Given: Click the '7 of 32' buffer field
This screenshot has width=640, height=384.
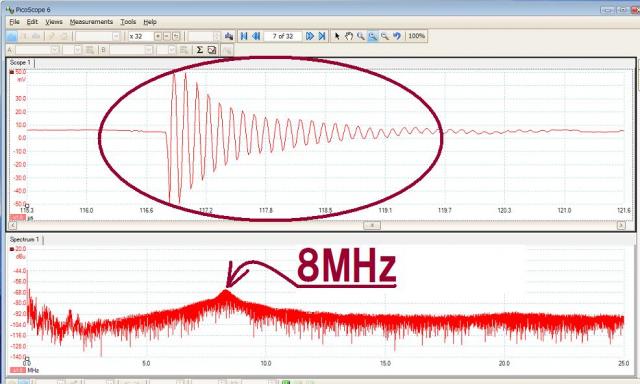Looking at the screenshot, I should (283, 36).
